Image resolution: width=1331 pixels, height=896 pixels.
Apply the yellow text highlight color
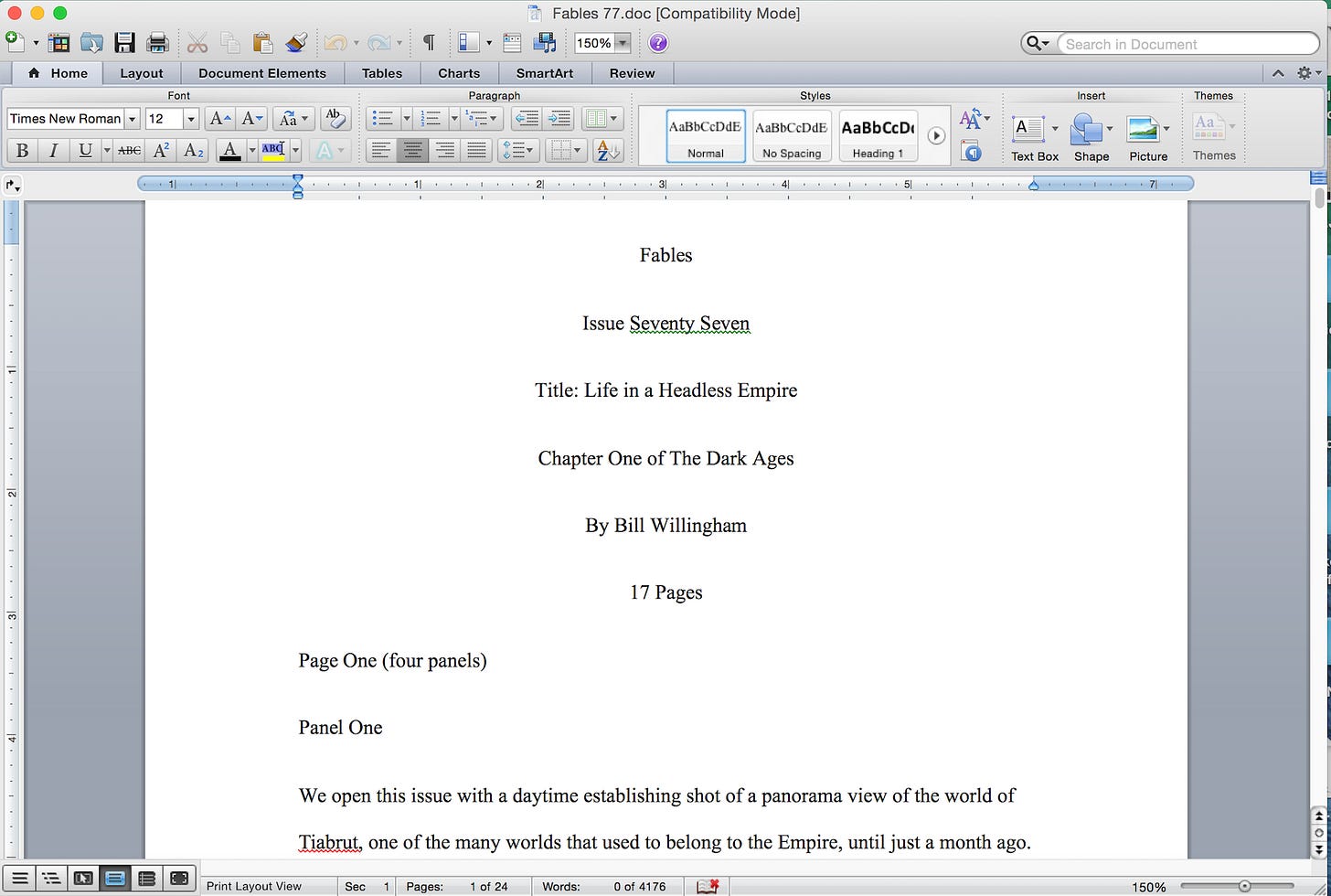click(x=273, y=151)
